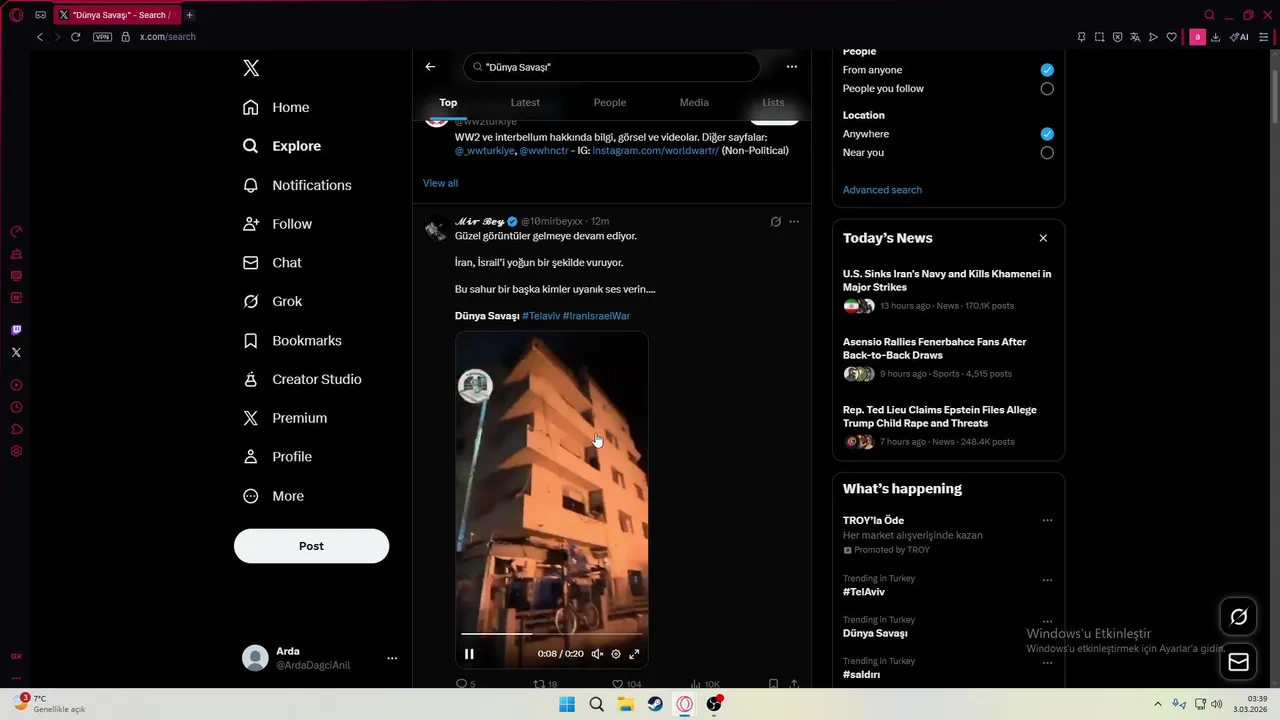The image size is (1280, 720).
Task: Open Chat from the sidebar
Action: click(272, 262)
